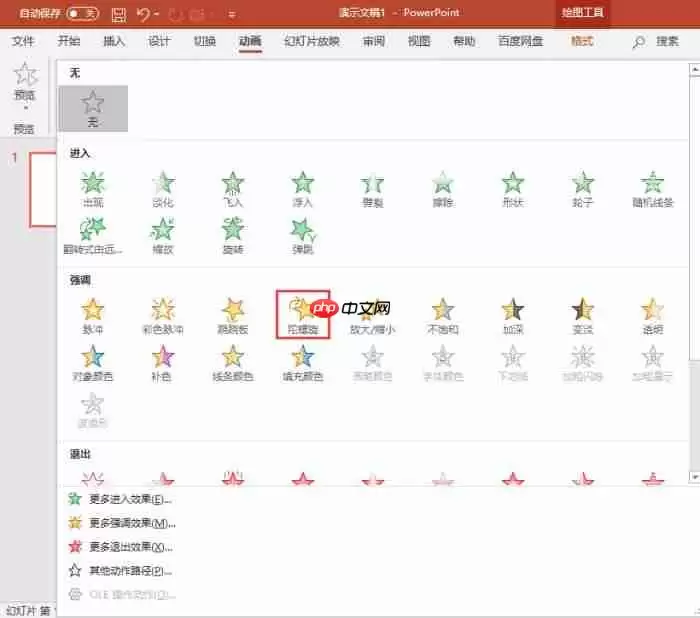This screenshot has width=700, height=618.
Task: Open 更多进入效果(E)...
Action: 120,499
